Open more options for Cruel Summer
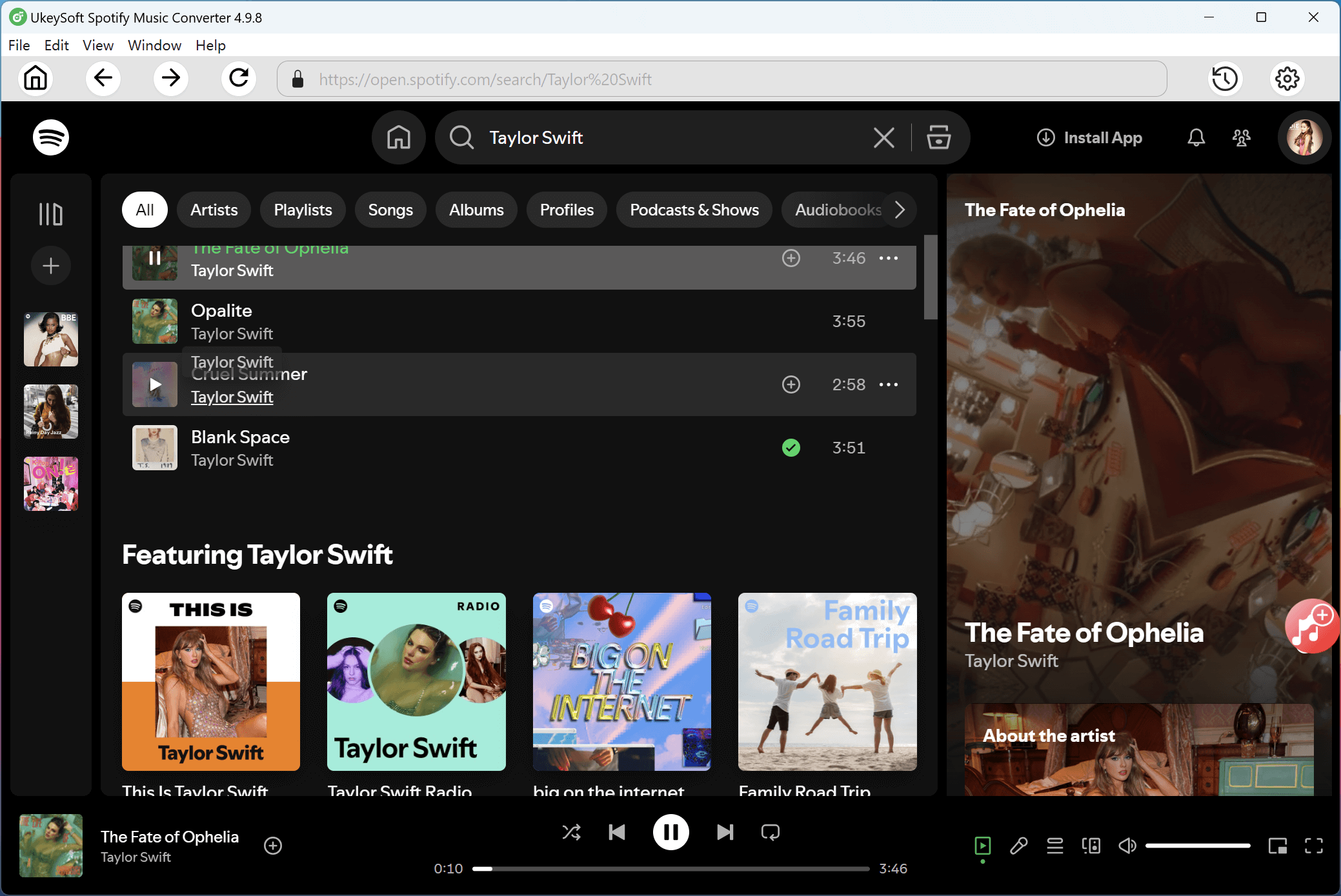Image resolution: width=1341 pixels, height=896 pixels. (889, 384)
